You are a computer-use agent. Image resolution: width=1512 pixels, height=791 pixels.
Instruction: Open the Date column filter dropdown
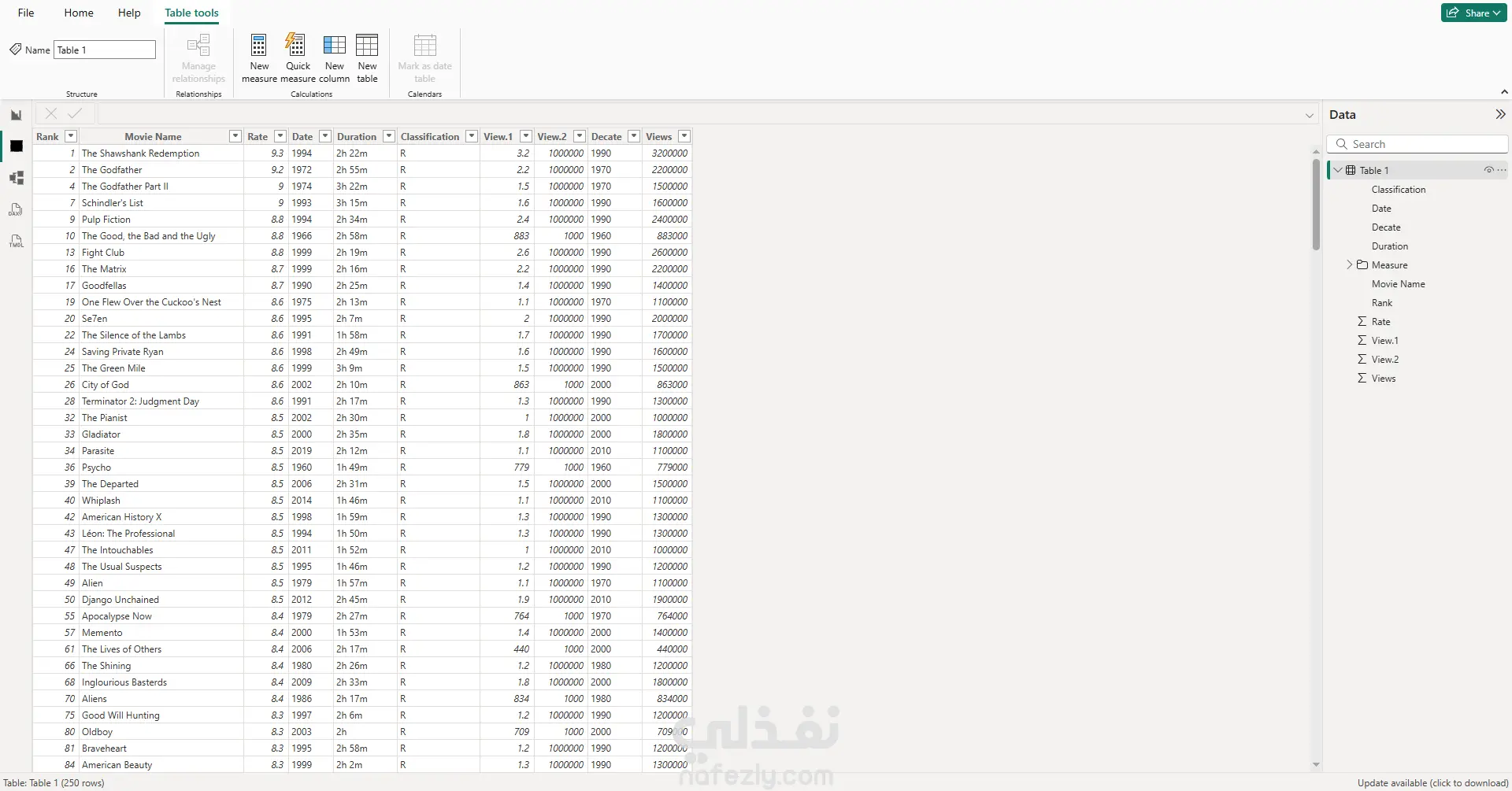coord(324,136)
